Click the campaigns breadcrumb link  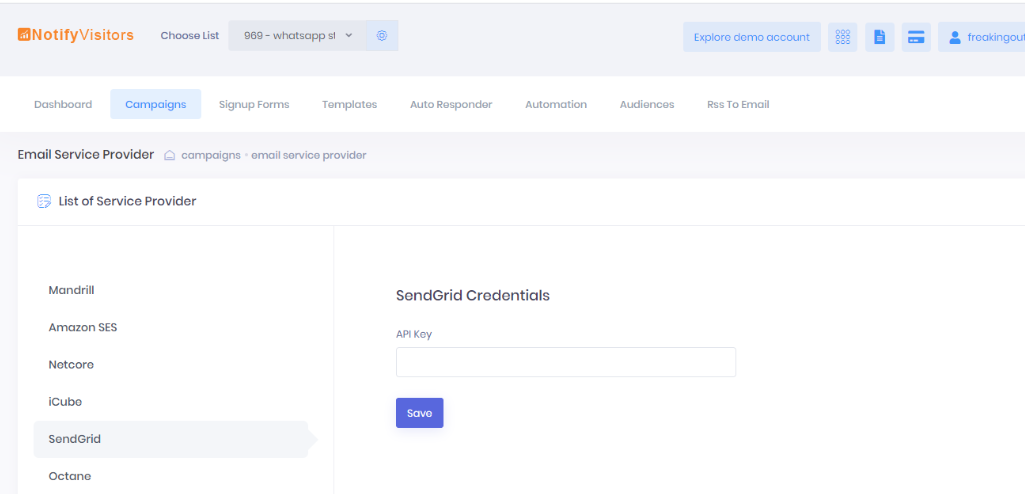point(210,156)
